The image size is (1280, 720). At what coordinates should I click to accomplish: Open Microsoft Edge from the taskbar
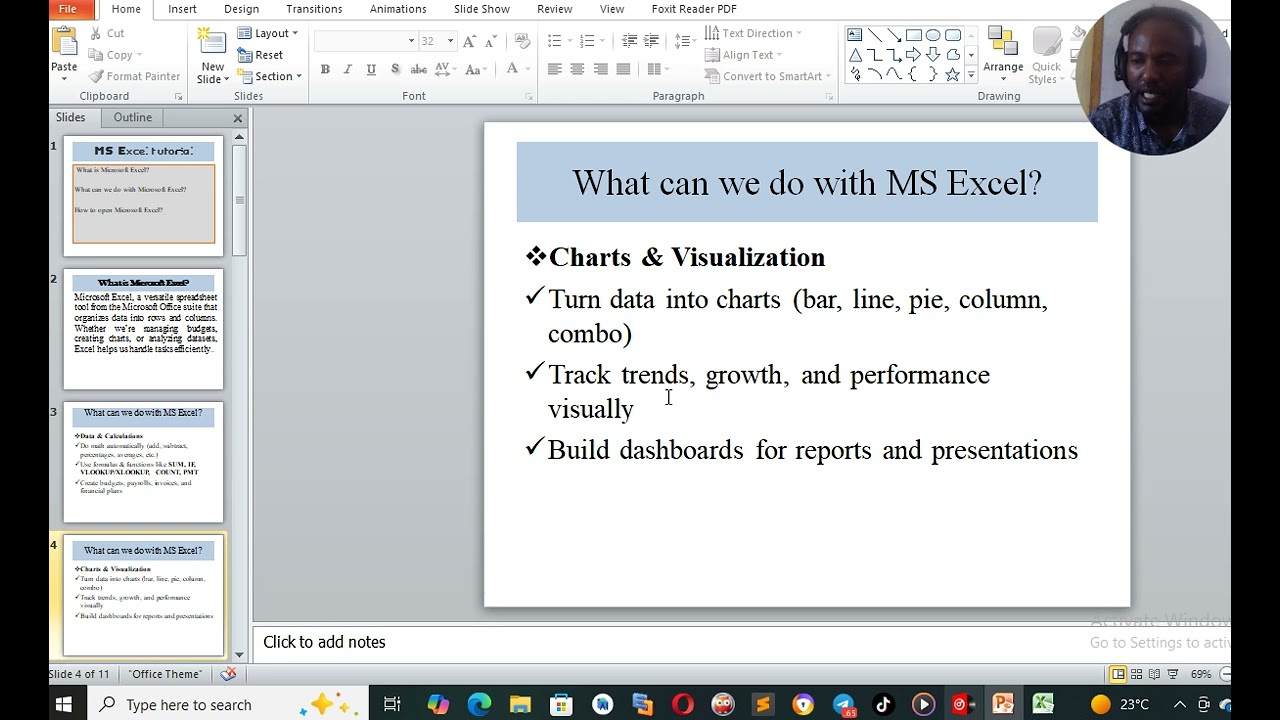(479, 704)
